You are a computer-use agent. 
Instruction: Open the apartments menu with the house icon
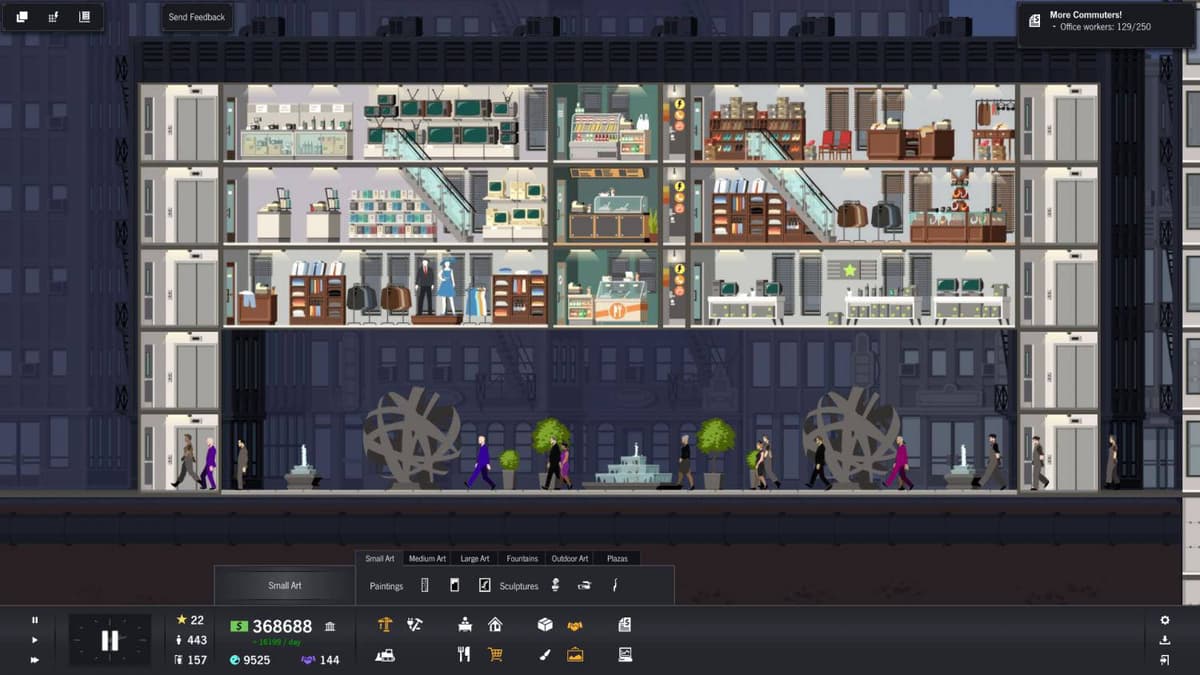(496, 625)
